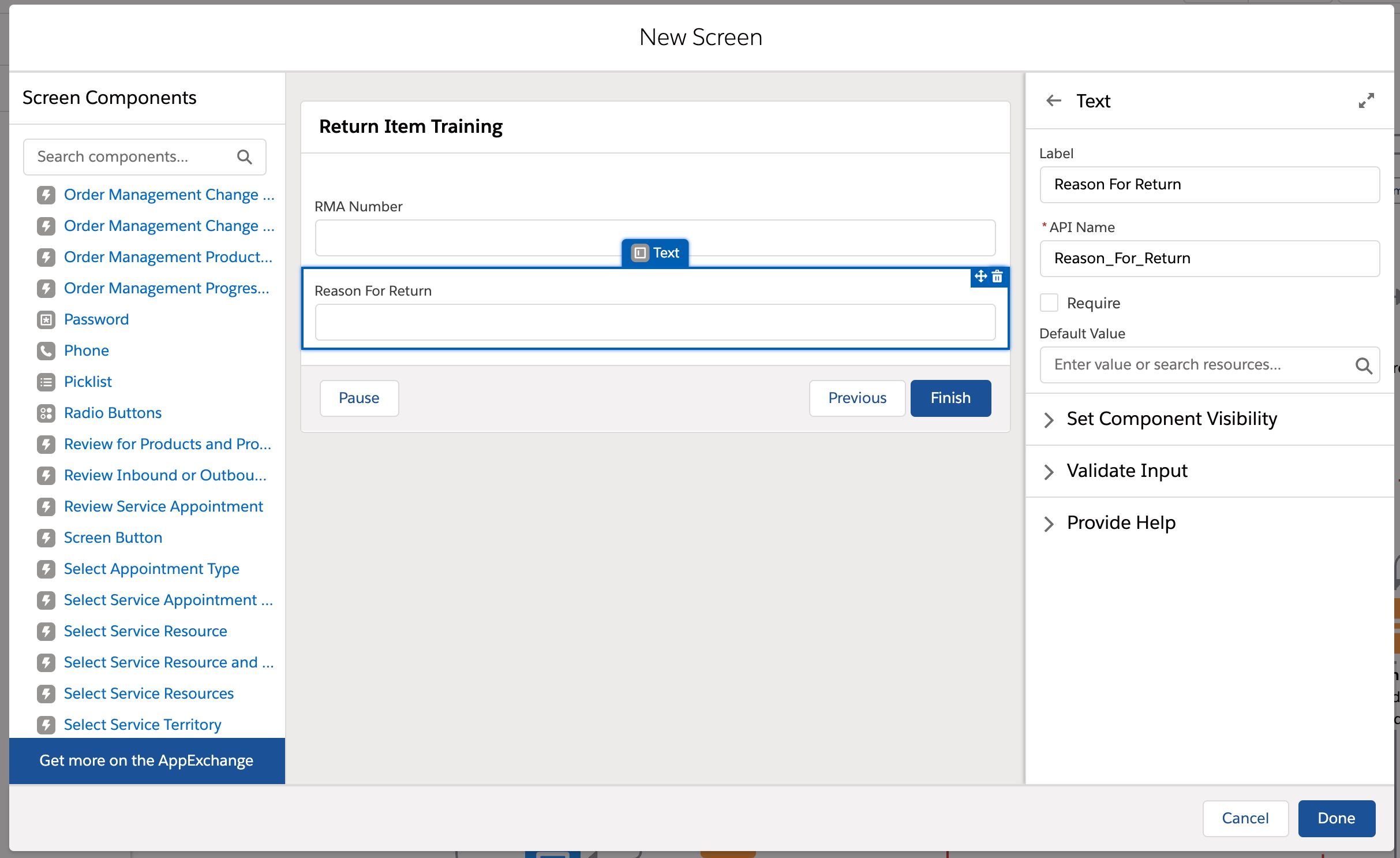Enable the Require checkbox

1050,303
